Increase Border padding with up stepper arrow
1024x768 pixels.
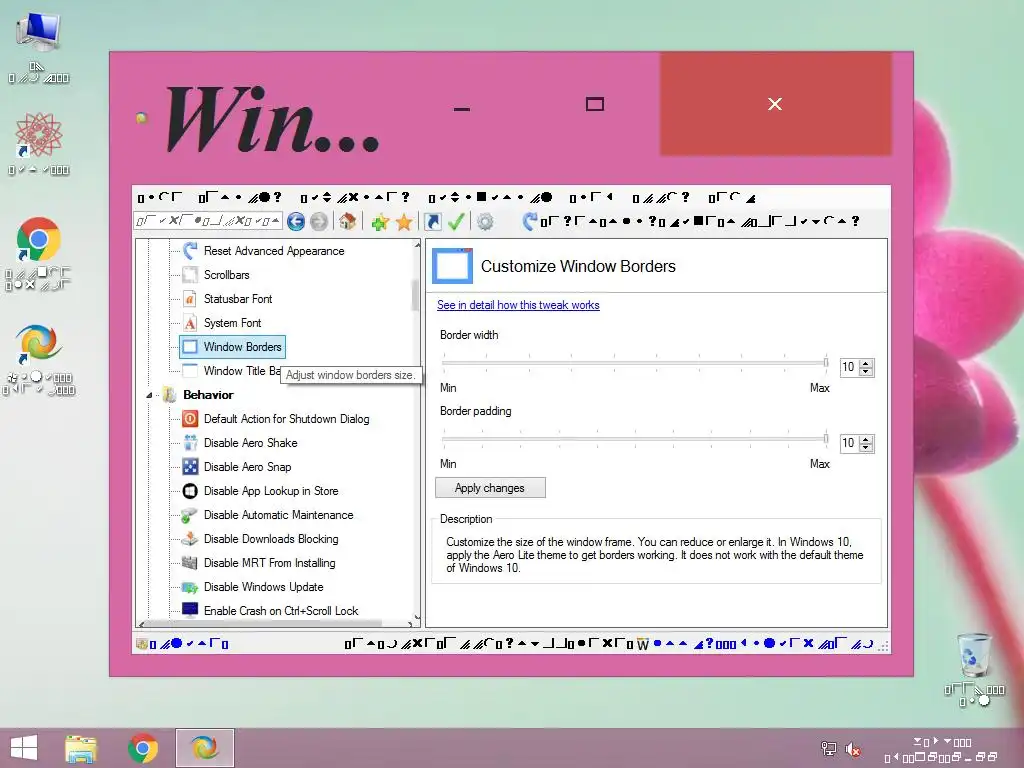(x=866, y=440)
